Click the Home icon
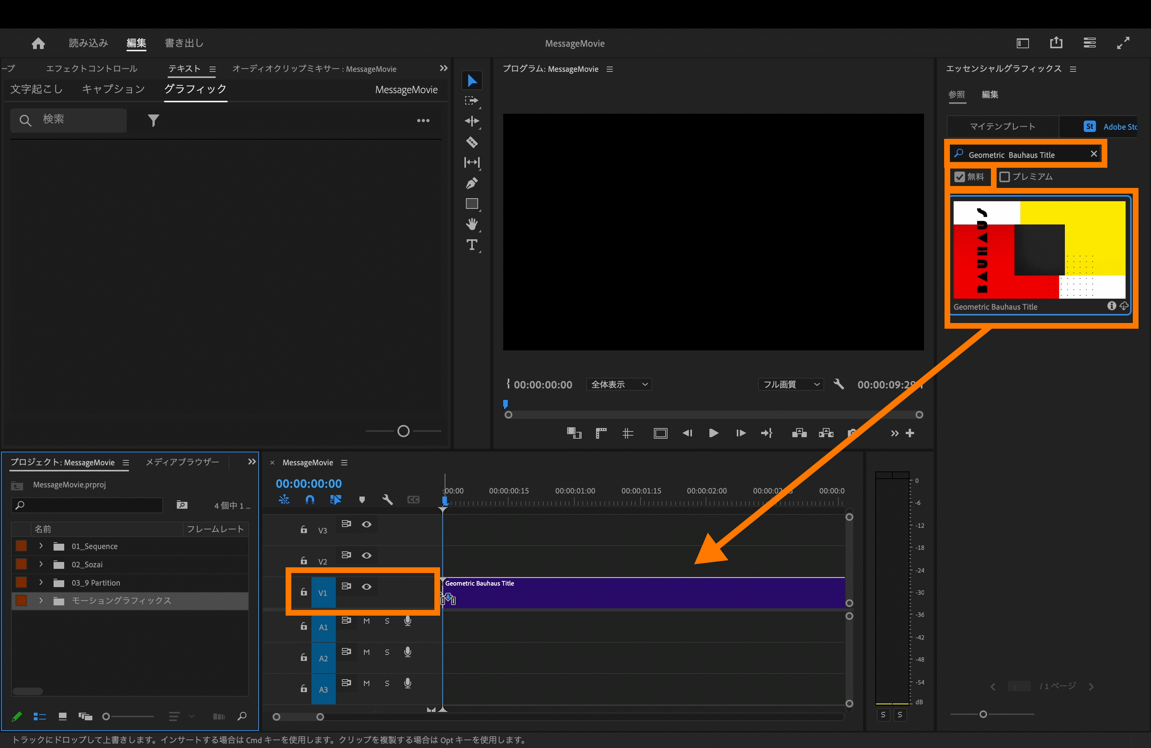This screenshot has width=1151, height=748. [38, 44]
